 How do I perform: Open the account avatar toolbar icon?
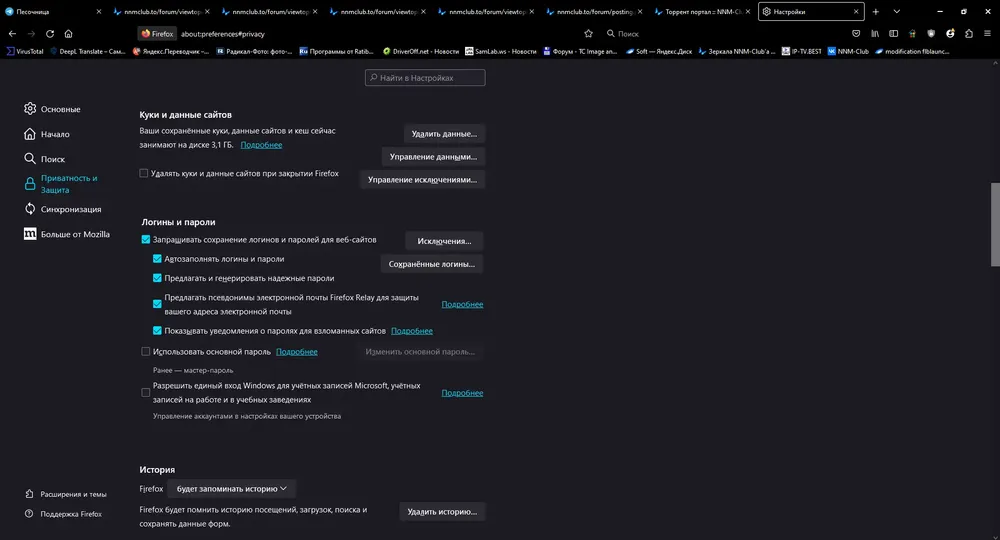pyautogui.click(x=950, y=34)
